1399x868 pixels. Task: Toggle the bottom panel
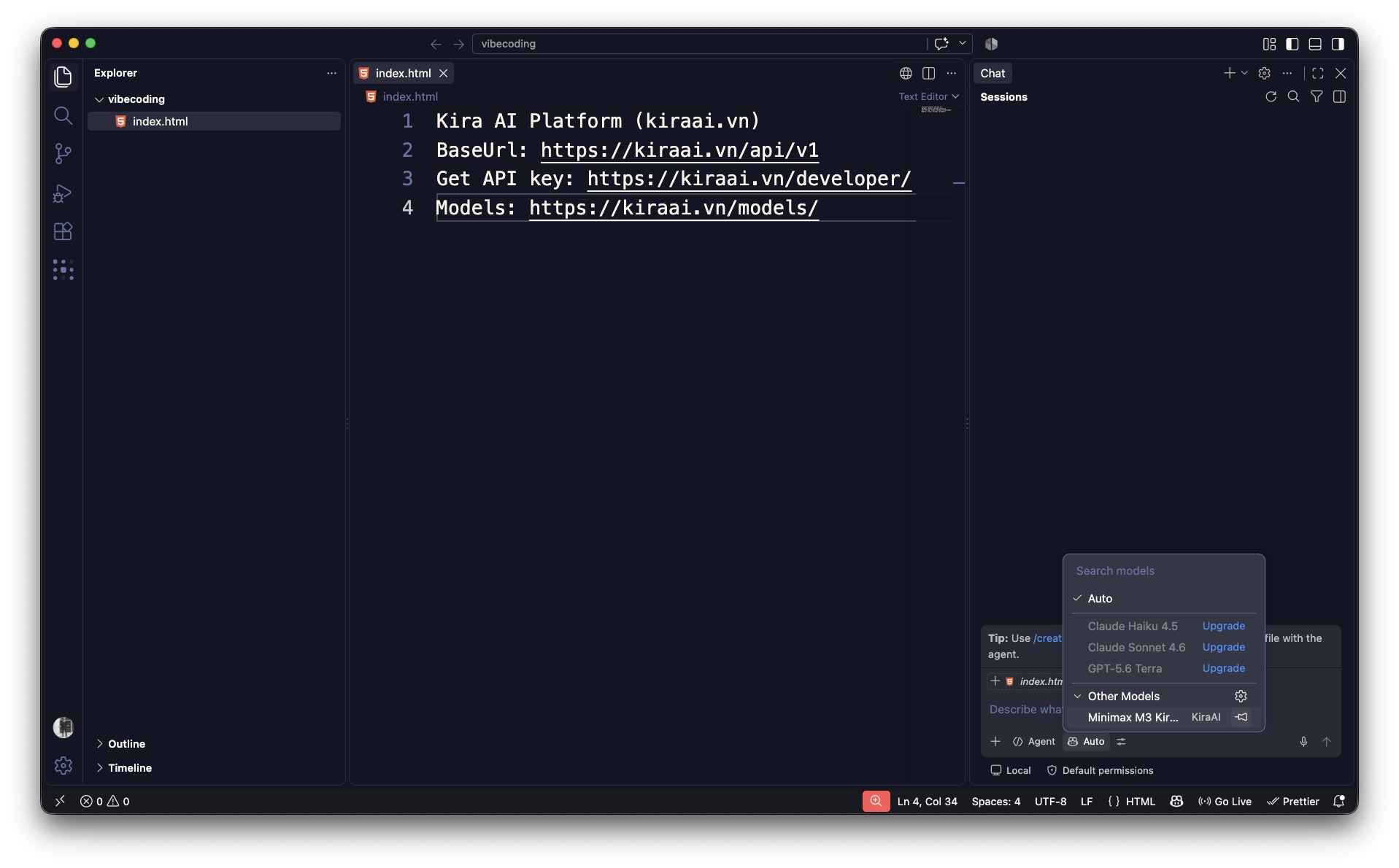click(x=1315, y=44)
